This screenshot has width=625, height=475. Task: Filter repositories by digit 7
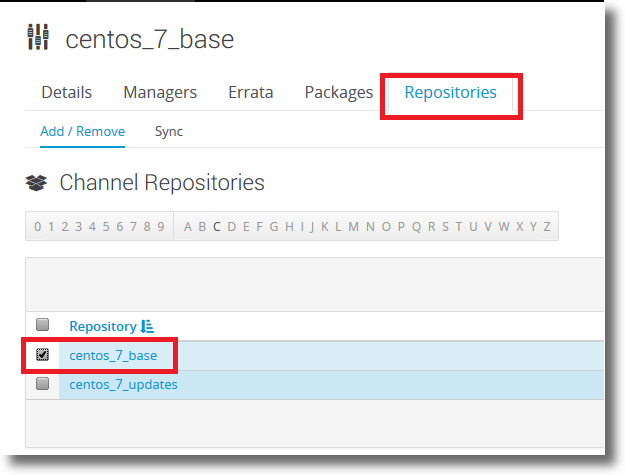click(134, 227)
